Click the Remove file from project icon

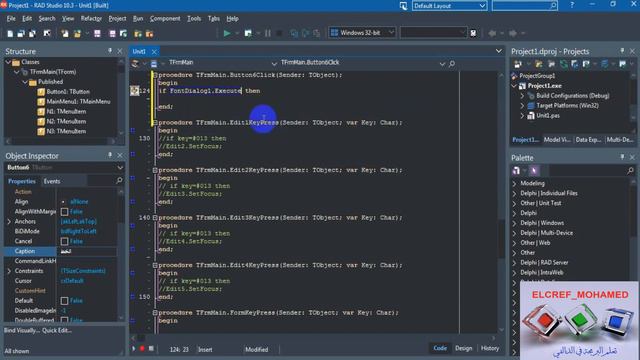(x=149, y=33)
